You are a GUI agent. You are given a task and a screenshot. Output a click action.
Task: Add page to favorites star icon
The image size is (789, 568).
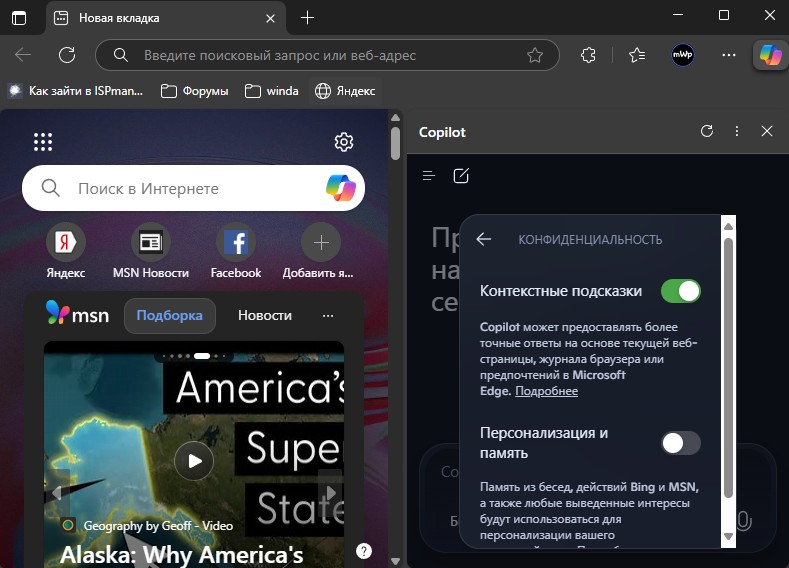(535, 55)
